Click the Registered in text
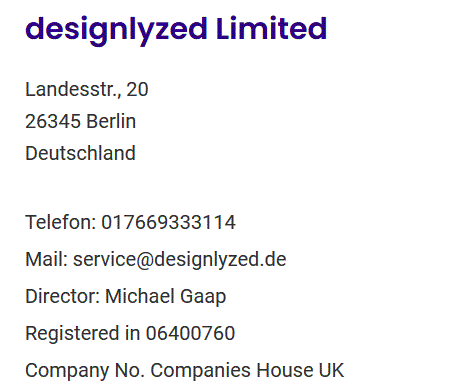 [x=83, y=334]
